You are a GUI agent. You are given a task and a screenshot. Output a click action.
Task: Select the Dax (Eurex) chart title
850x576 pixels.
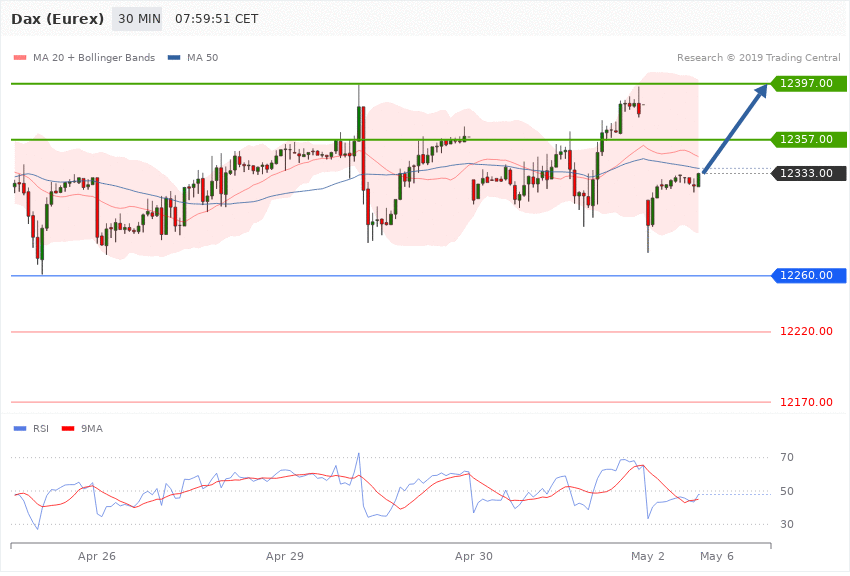point(57,19)
